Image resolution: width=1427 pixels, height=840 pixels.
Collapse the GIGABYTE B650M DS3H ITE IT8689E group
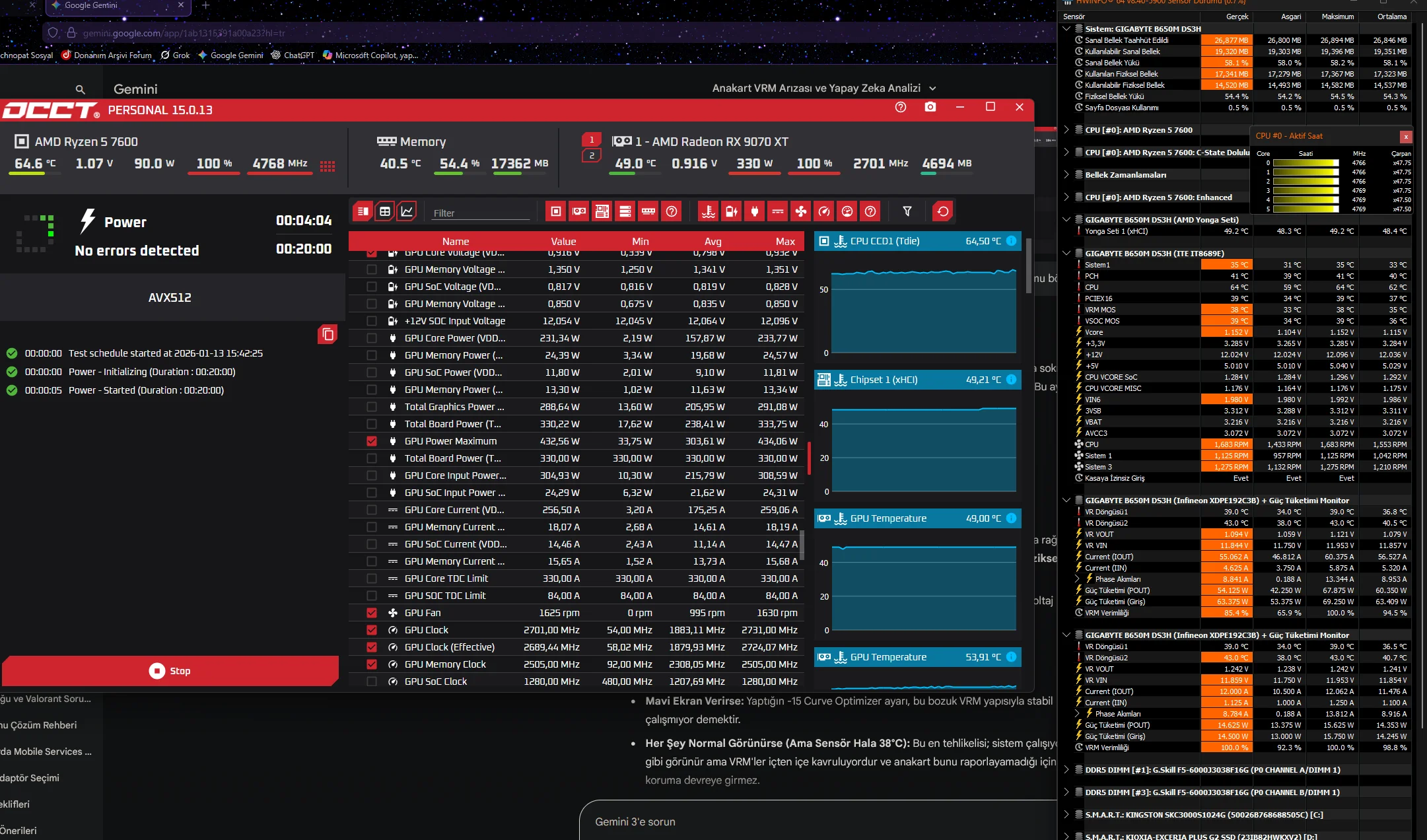[1066, 253]
